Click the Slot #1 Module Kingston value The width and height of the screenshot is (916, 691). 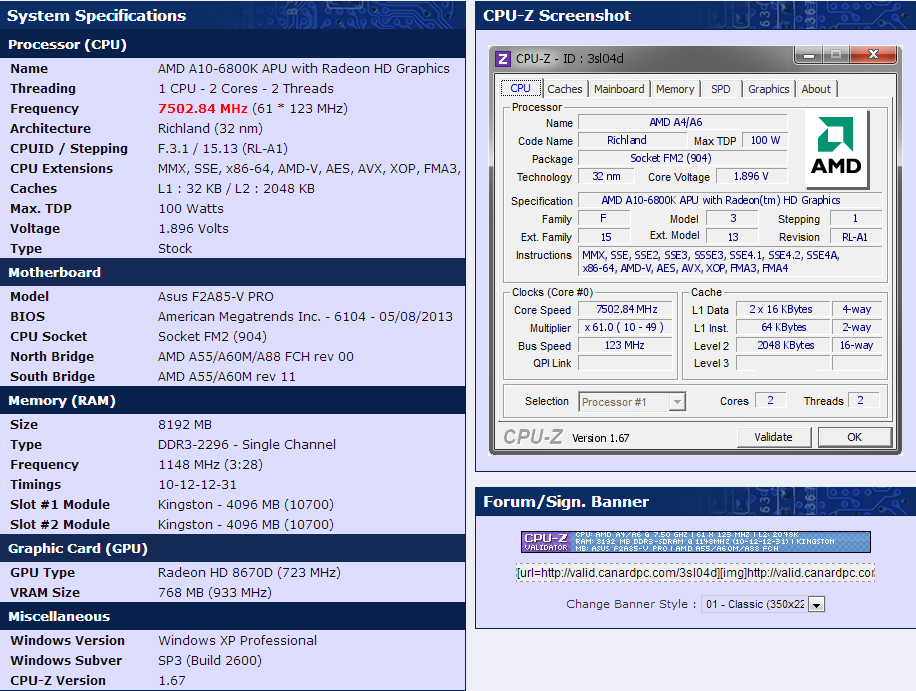pyautogui.click(x=246, y=505)
